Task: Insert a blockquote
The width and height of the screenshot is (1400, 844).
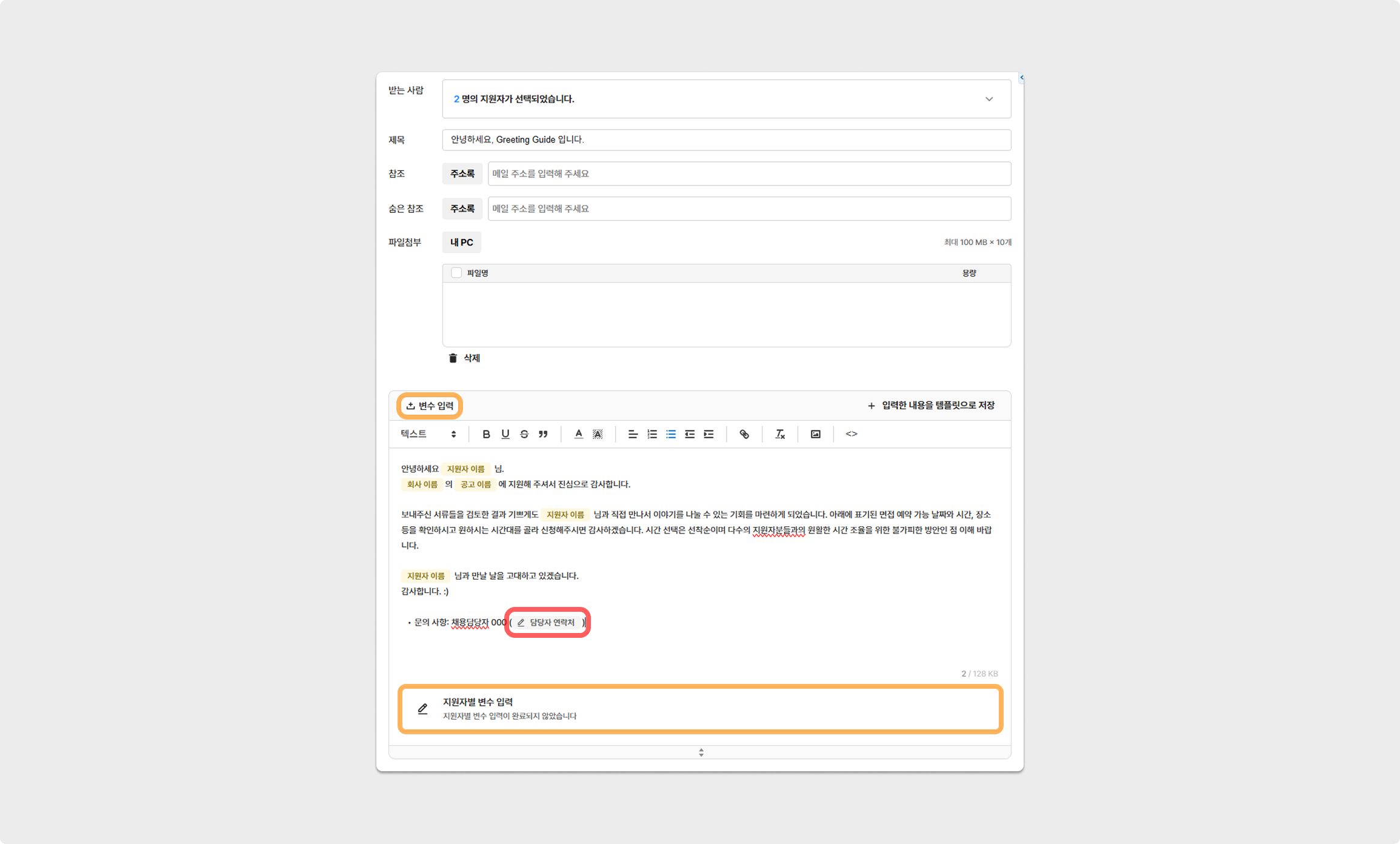Action: point(543,434)
